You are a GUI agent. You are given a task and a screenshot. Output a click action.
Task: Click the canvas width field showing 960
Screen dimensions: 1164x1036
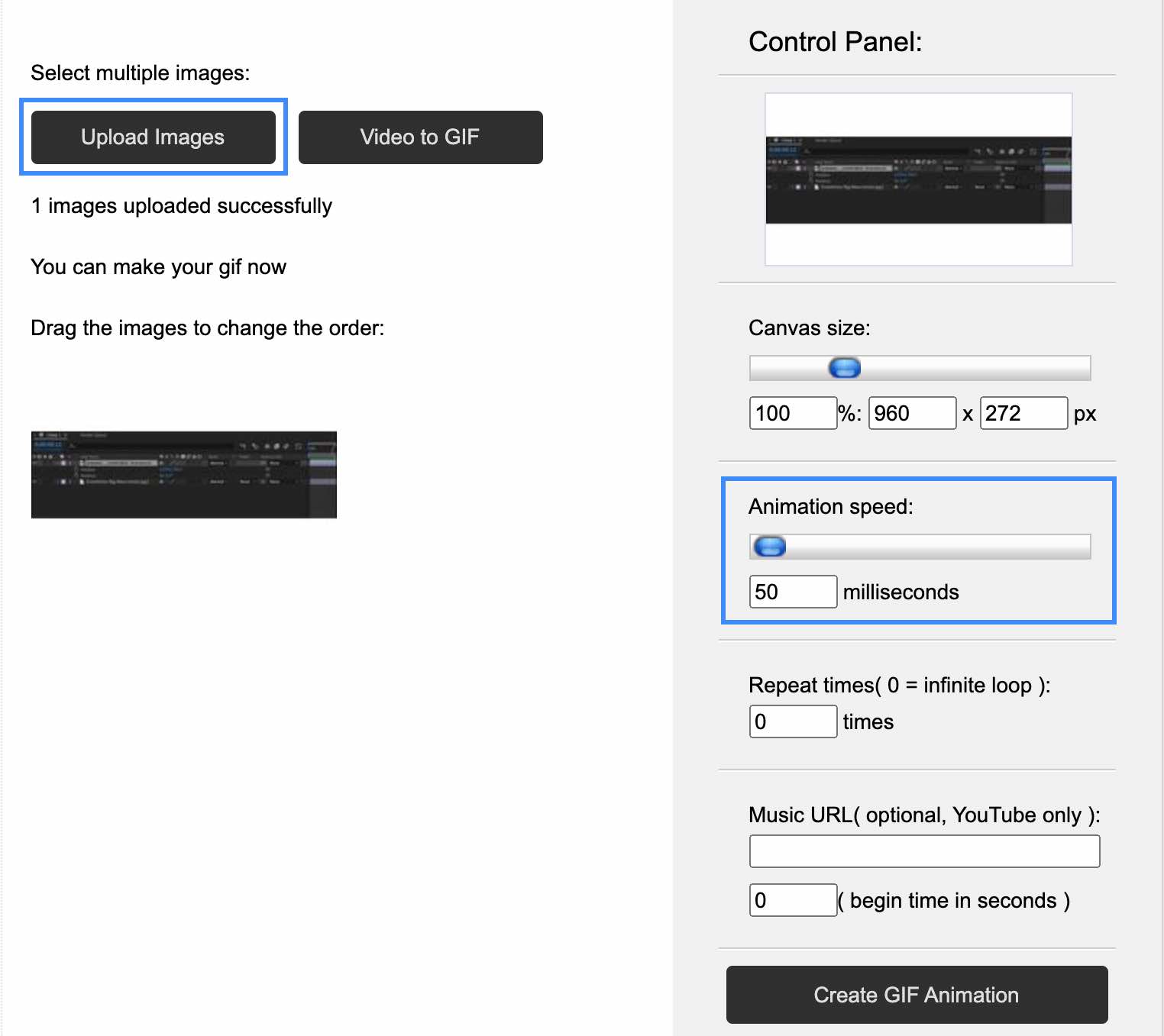pos(912,413)
